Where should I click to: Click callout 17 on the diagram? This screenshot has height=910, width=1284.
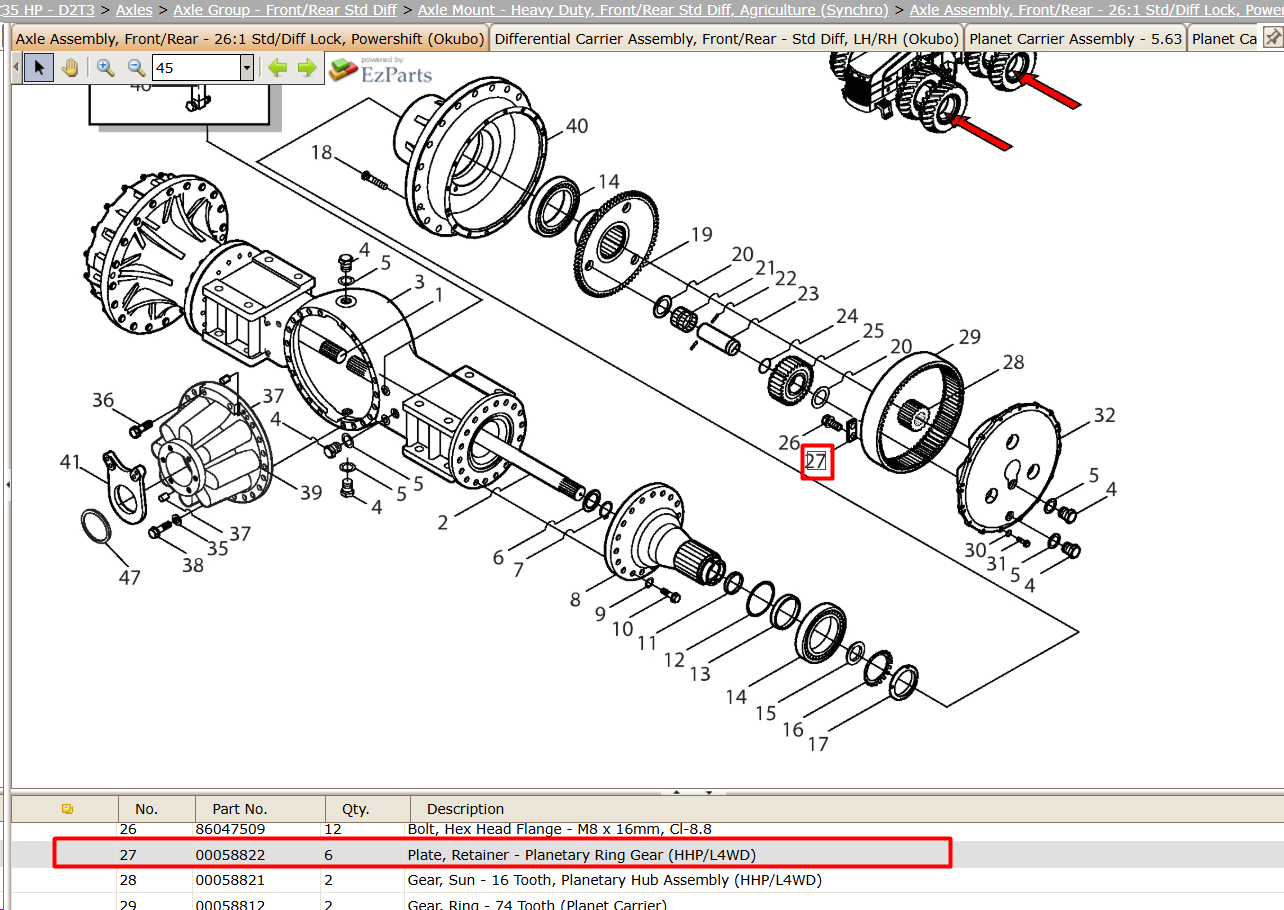click(818, 744)
